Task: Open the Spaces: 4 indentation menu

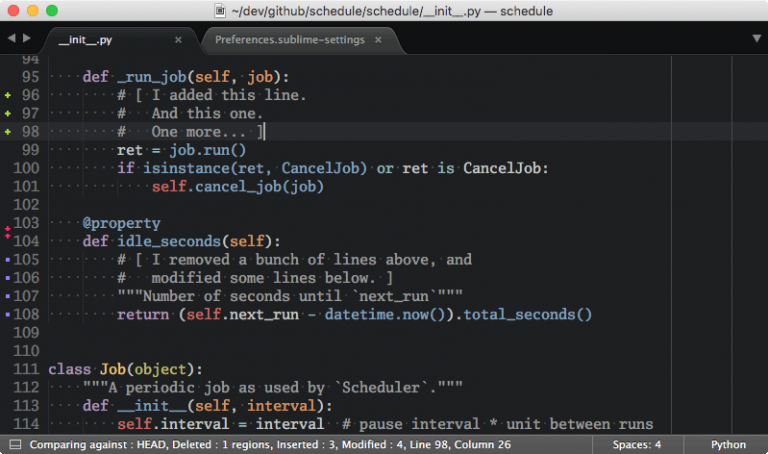Action: click(637, 444)
